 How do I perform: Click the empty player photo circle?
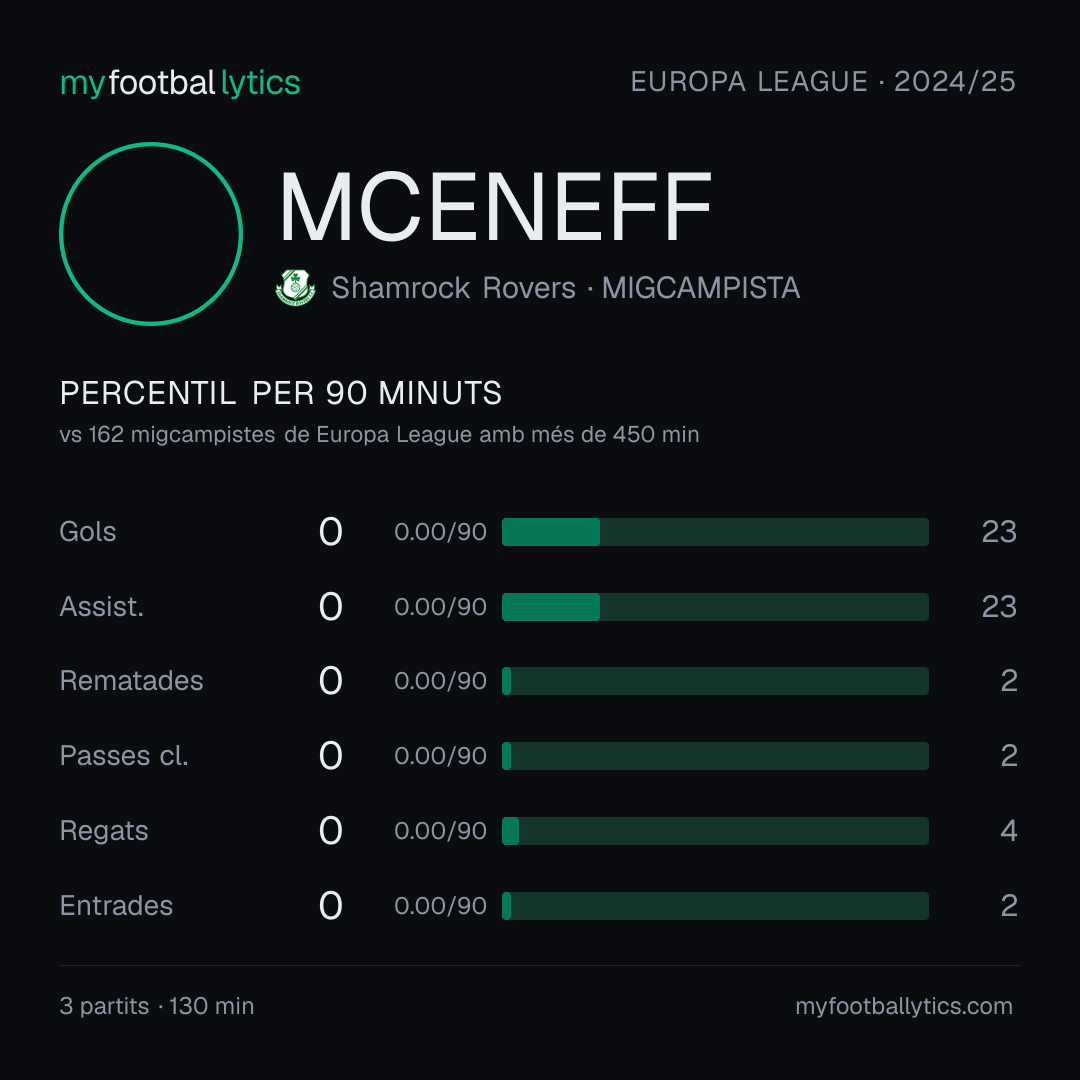[x=151, y=233]
